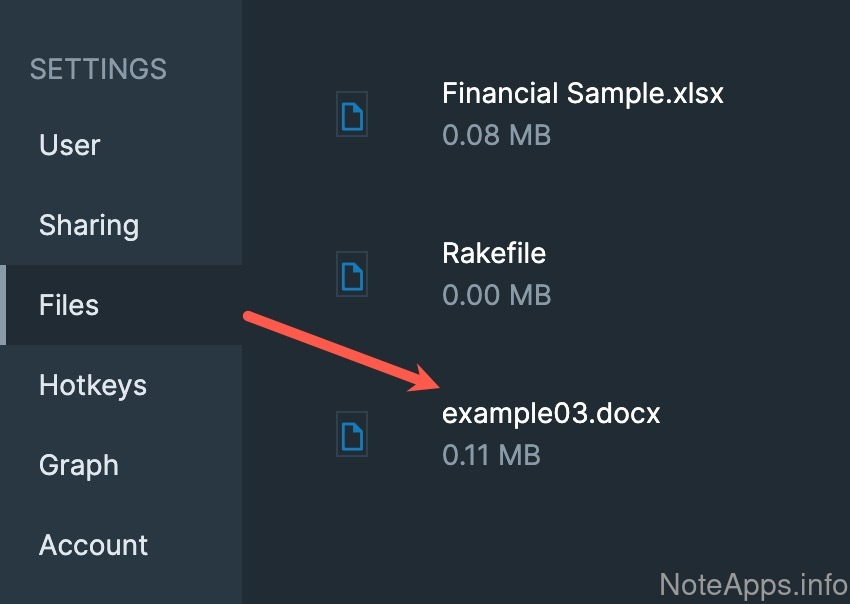Switch to Graph settings
The image size is (850, 604).
[x=79, y=465]
